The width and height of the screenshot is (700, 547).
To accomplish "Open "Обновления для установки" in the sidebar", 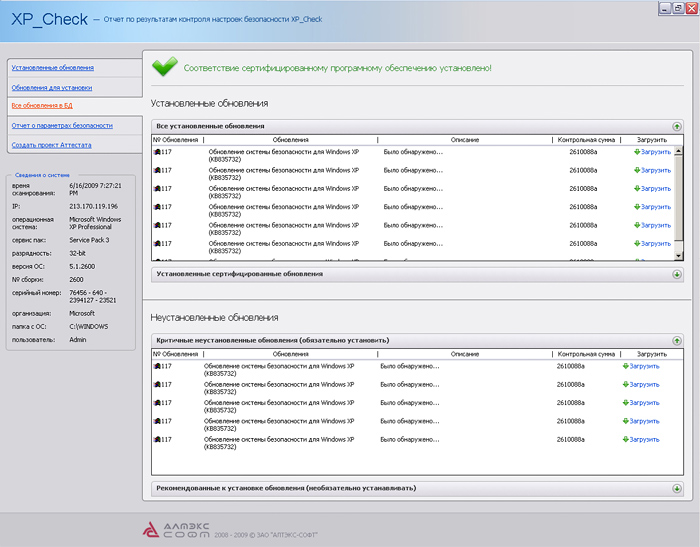I will pyautogui.click(x=52, y=88).
